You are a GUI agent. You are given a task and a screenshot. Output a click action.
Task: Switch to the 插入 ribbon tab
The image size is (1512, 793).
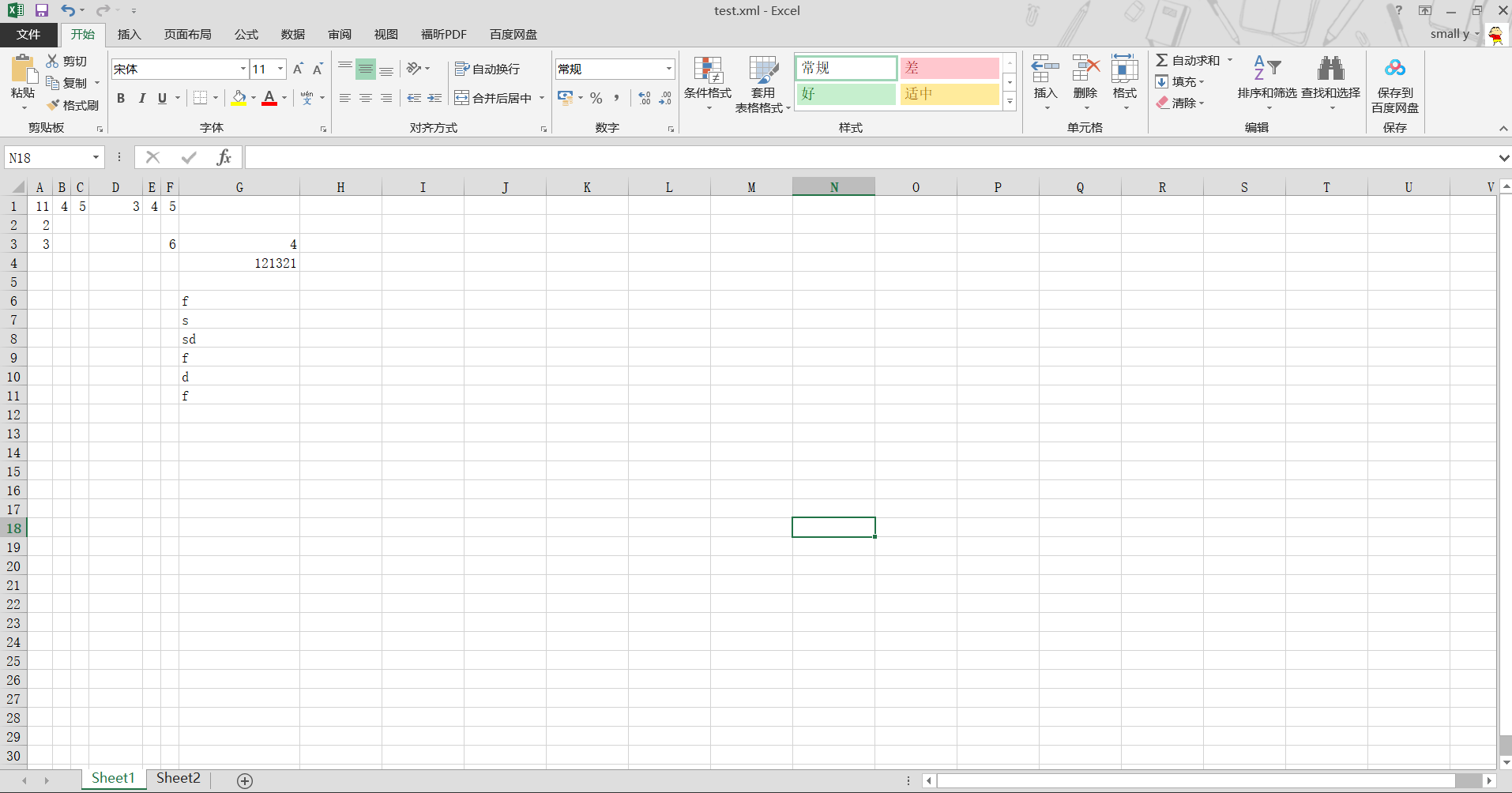pos(129,34)
